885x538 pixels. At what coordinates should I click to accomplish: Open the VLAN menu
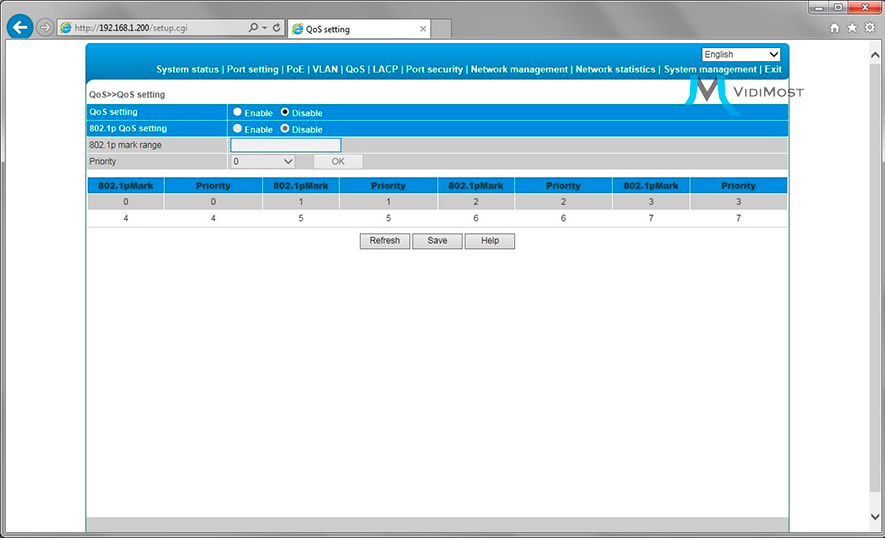(x=324, y=70)
